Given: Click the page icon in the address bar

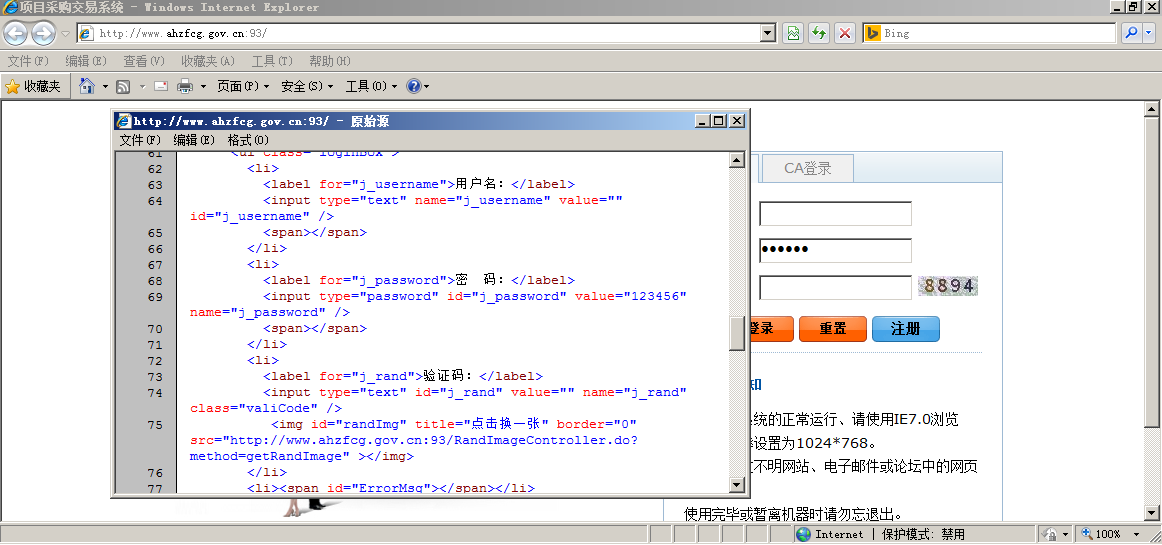Looking at the screenshot, I should (87, 33).
